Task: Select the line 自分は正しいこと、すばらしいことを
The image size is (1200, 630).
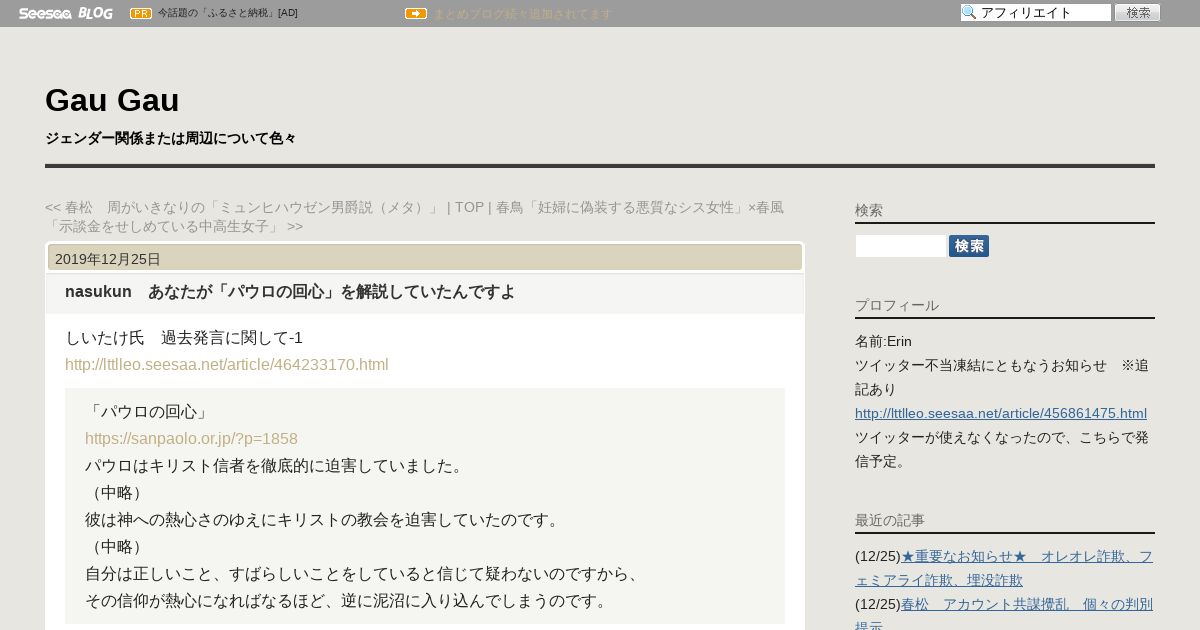Action: [x=365, y=573]
